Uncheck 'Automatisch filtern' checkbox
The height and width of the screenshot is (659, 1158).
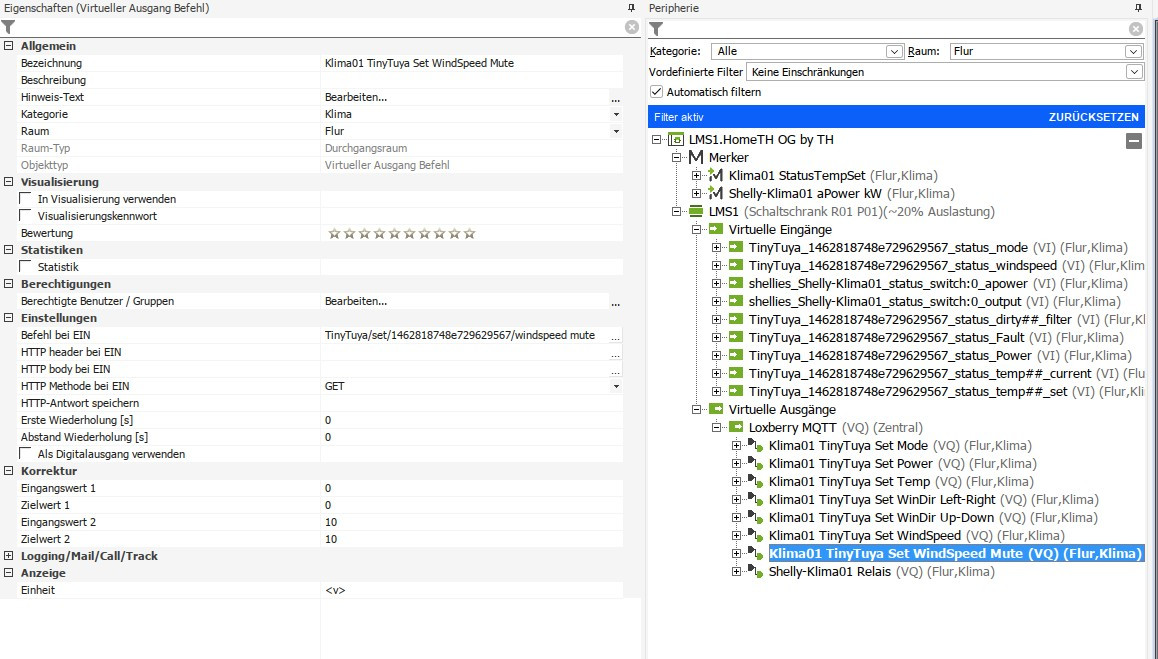pyautogui.click(x=657, y=92)
